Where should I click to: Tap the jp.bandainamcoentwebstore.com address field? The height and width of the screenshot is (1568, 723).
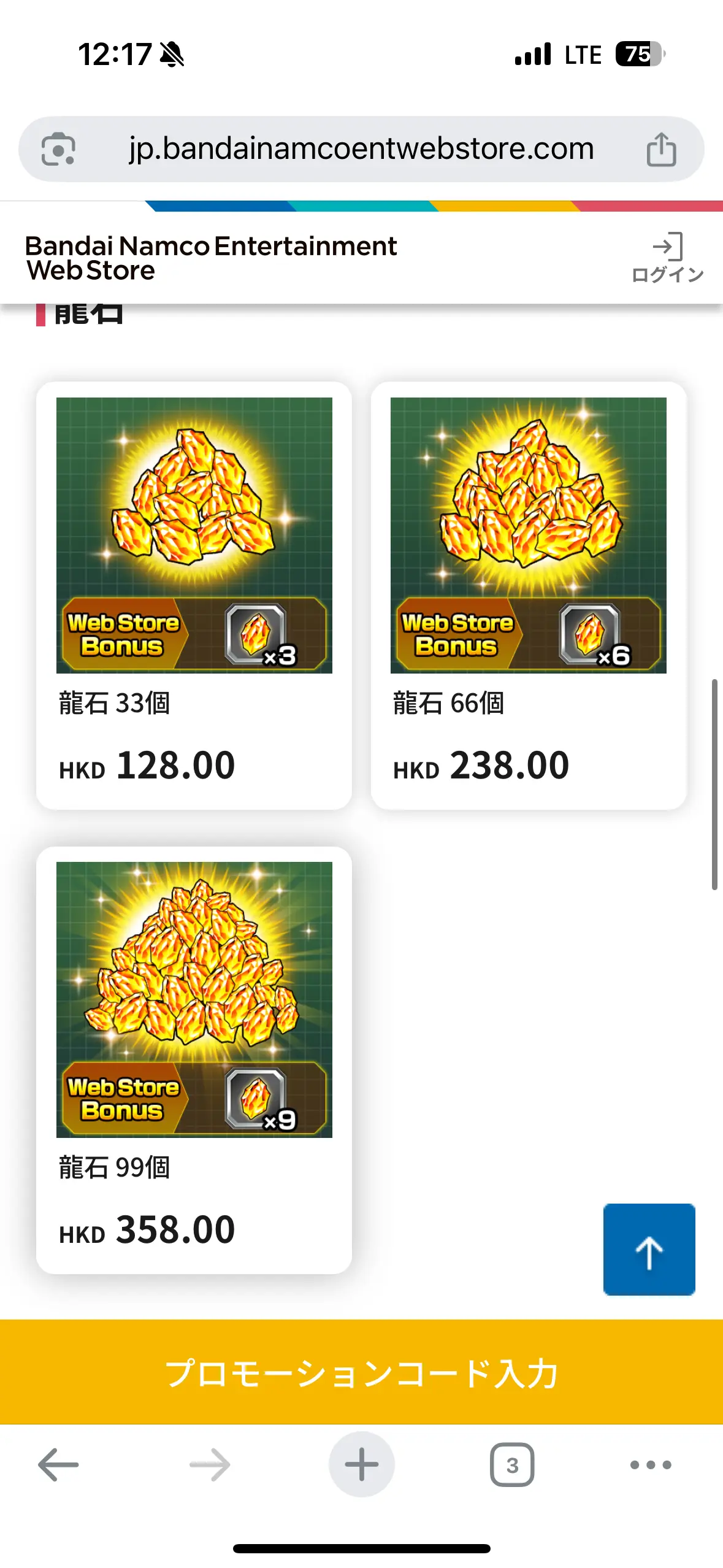361,149
